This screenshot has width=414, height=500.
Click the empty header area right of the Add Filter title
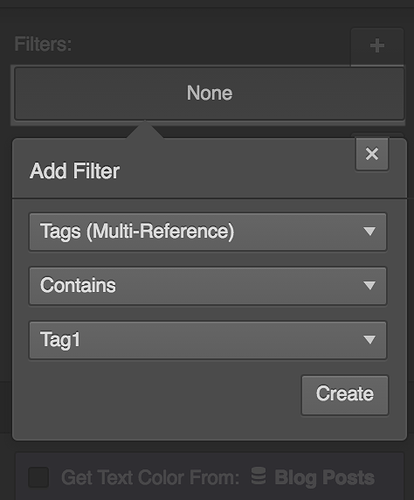click(237, 171)
